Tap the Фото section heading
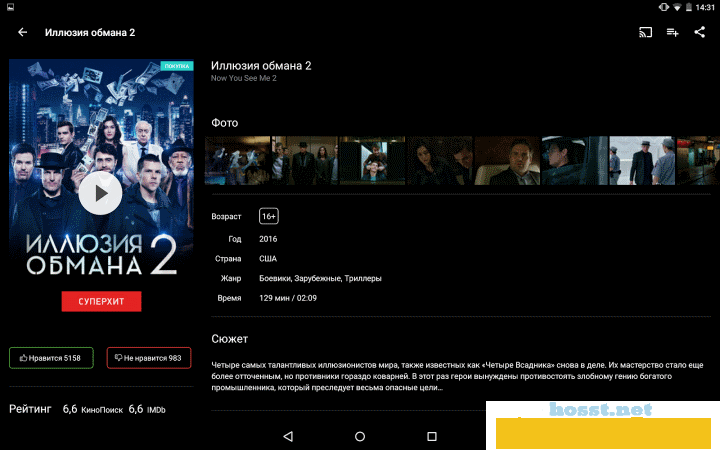The height and width of the screenshot is (450, 720). [225, 123]
